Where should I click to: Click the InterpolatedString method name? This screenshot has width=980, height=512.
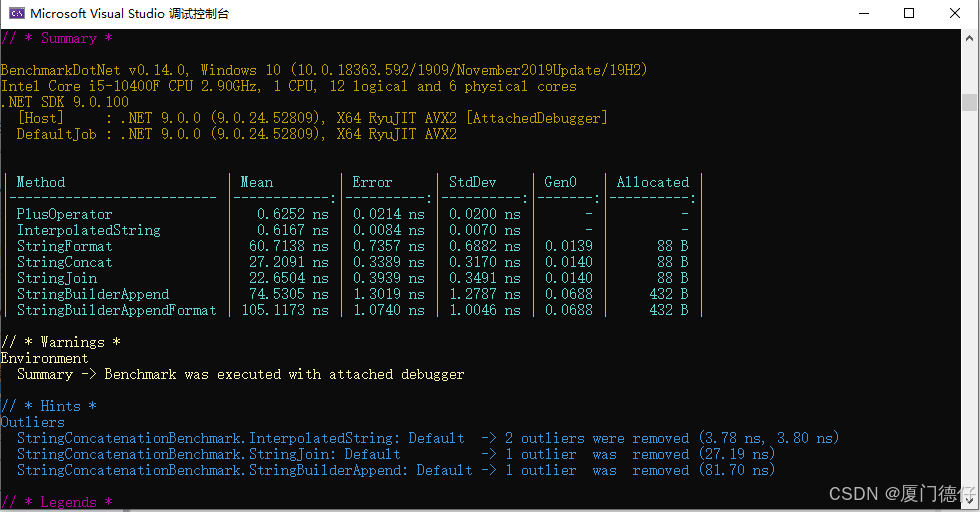coord(88,230)
